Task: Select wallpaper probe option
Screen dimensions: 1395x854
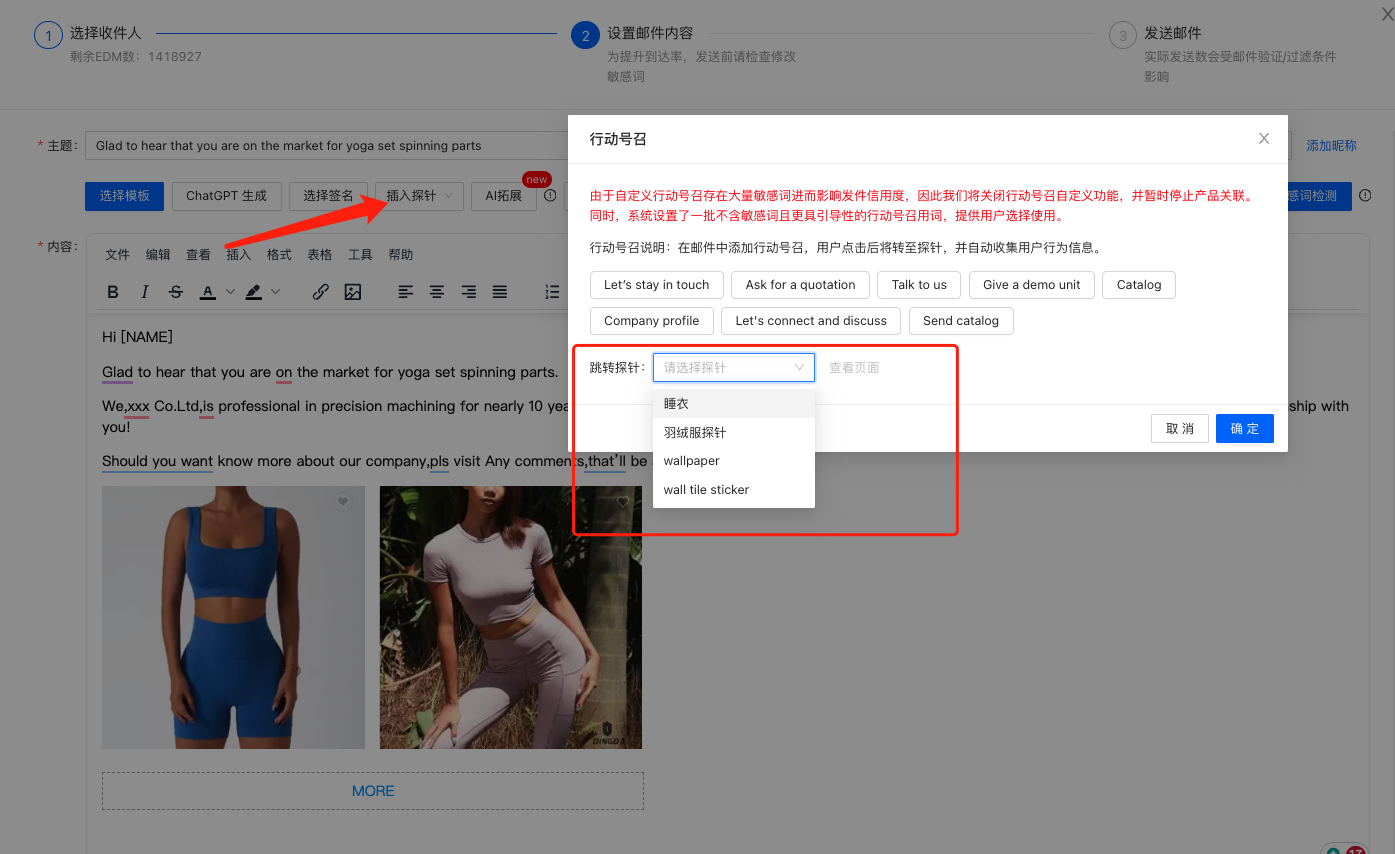Action: tap(734, 461)
